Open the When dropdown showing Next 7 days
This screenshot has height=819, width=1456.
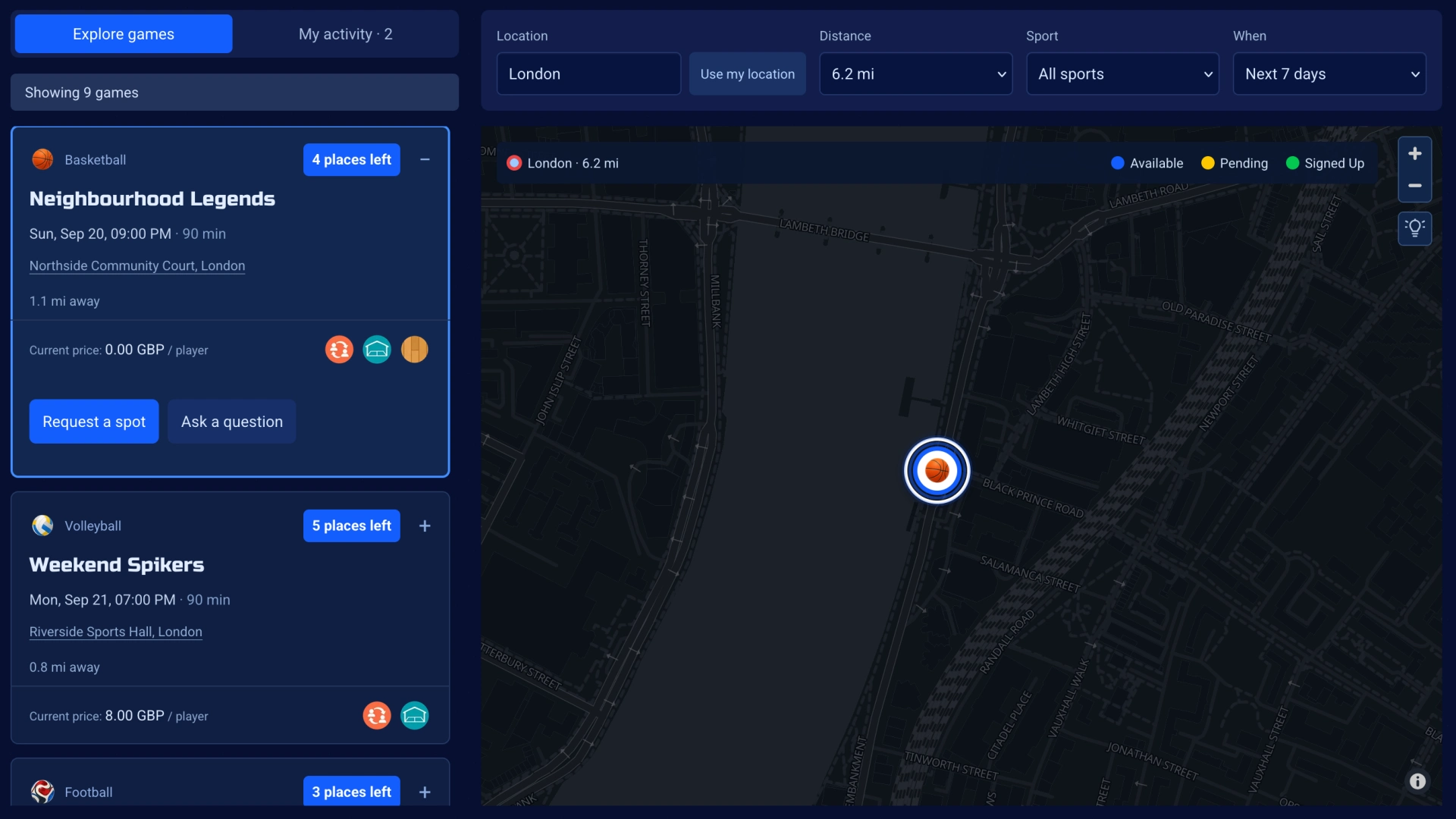click(1329, 74)
